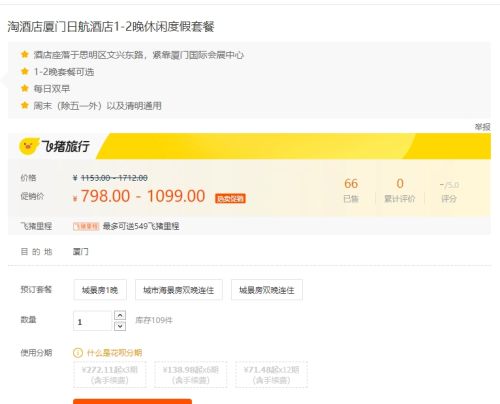Choose the 12-period installment plan

point(271,375)
